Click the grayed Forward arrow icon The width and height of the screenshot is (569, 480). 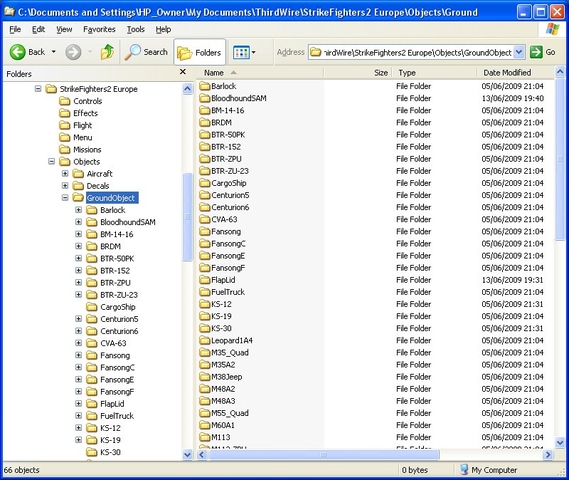[73, 52]
